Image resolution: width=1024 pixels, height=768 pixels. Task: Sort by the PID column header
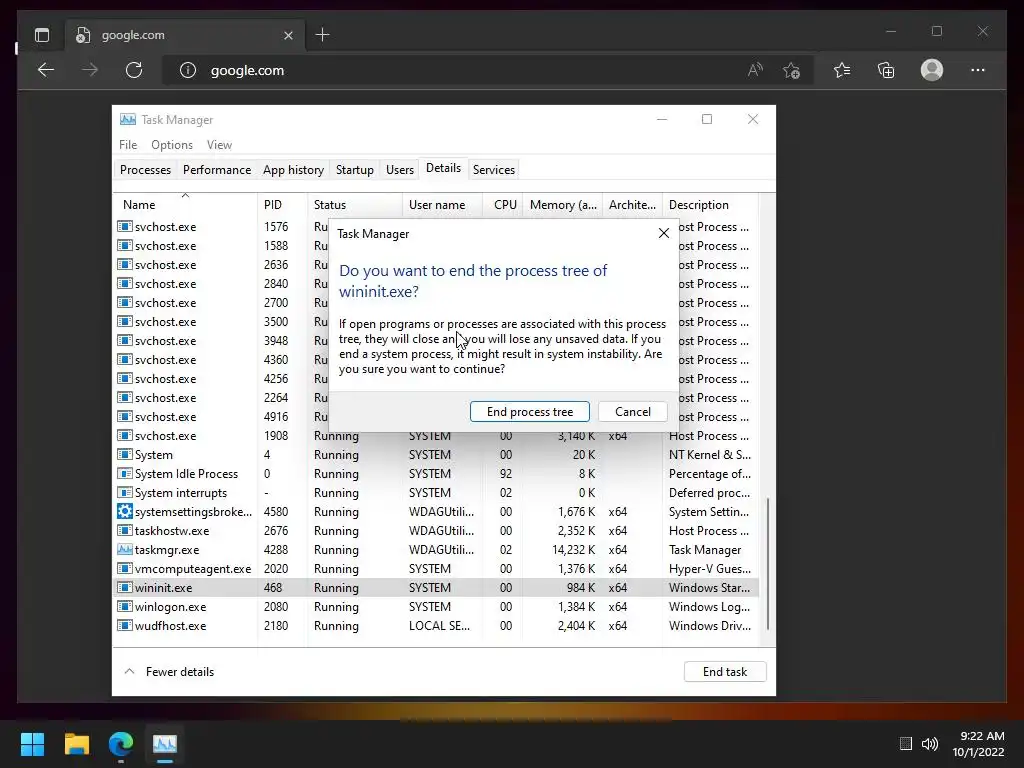pyautogui.click(x=282, y=204)
